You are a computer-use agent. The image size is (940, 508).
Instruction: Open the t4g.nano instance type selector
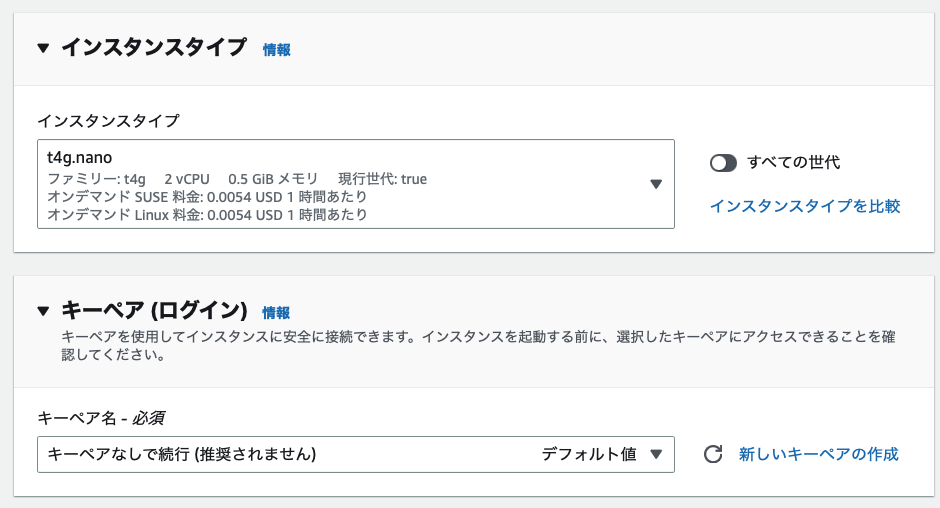340,184
